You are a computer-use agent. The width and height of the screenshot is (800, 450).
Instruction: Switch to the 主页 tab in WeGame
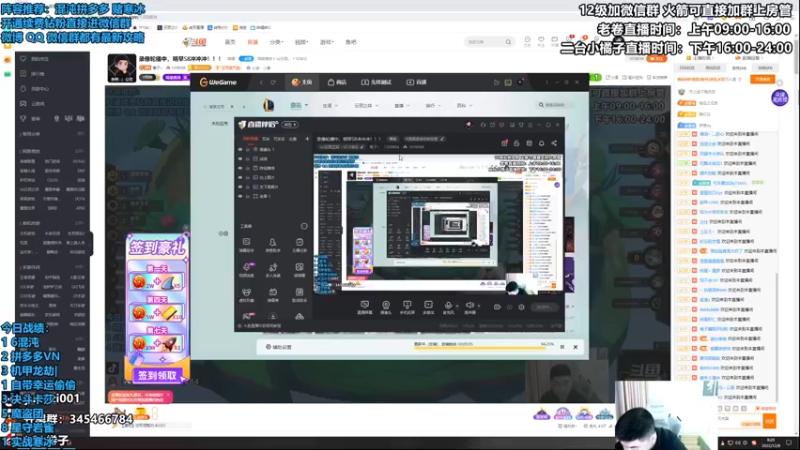coord(302,82)
